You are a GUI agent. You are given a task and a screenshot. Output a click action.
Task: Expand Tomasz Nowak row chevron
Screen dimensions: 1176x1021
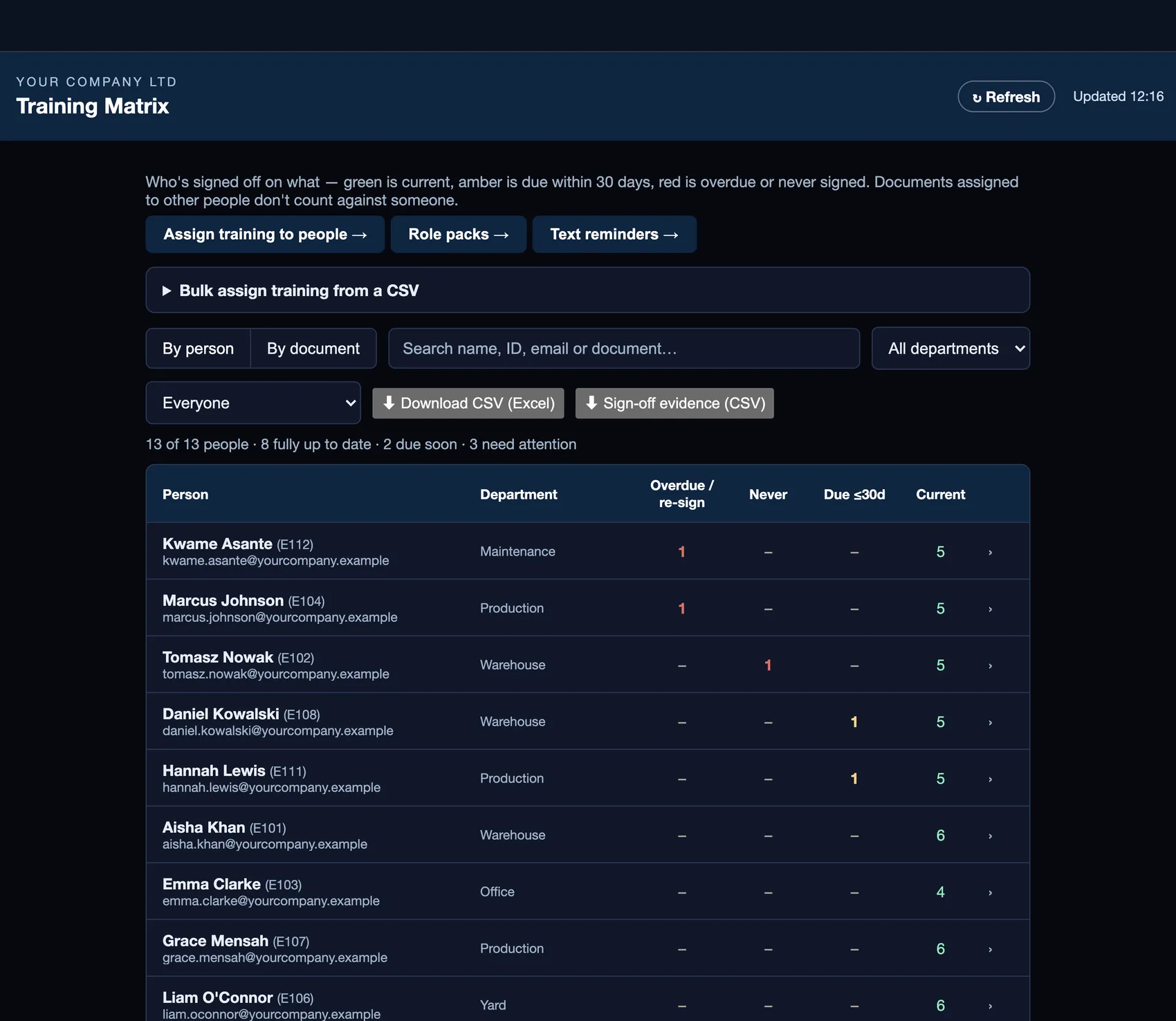point(991,665)
